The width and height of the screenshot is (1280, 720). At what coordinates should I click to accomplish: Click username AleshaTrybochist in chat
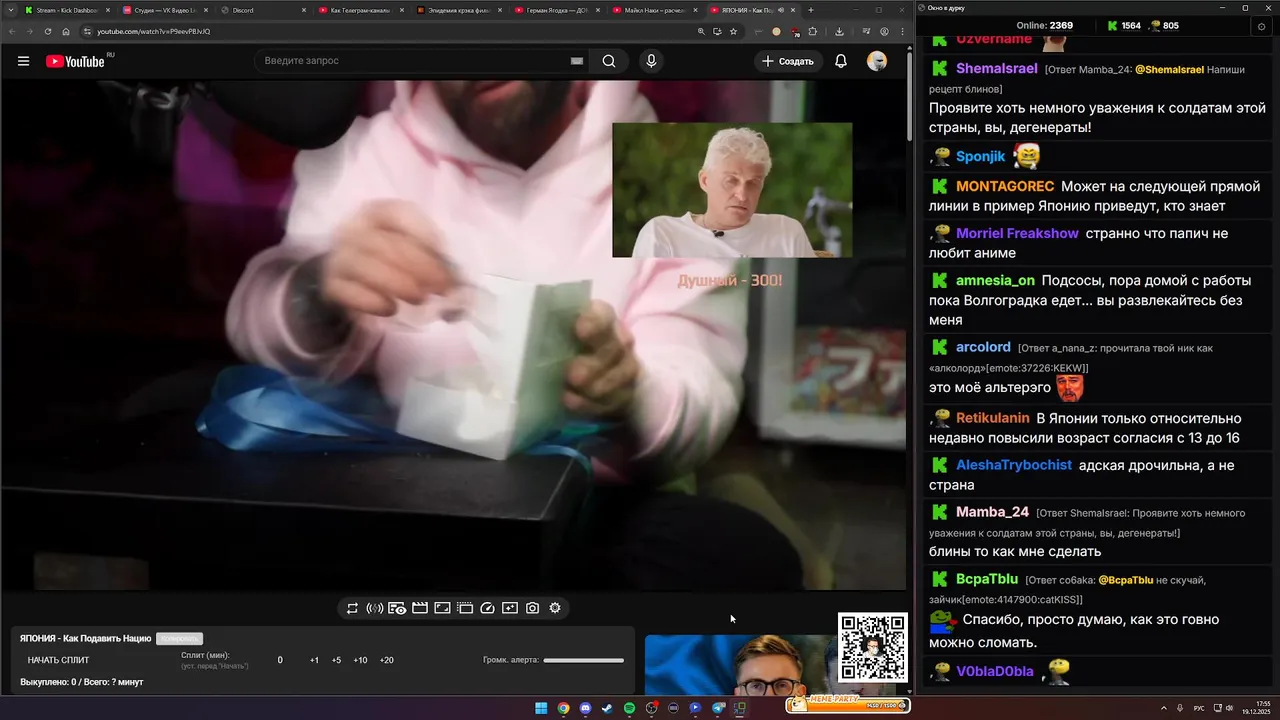point(1014,465)
